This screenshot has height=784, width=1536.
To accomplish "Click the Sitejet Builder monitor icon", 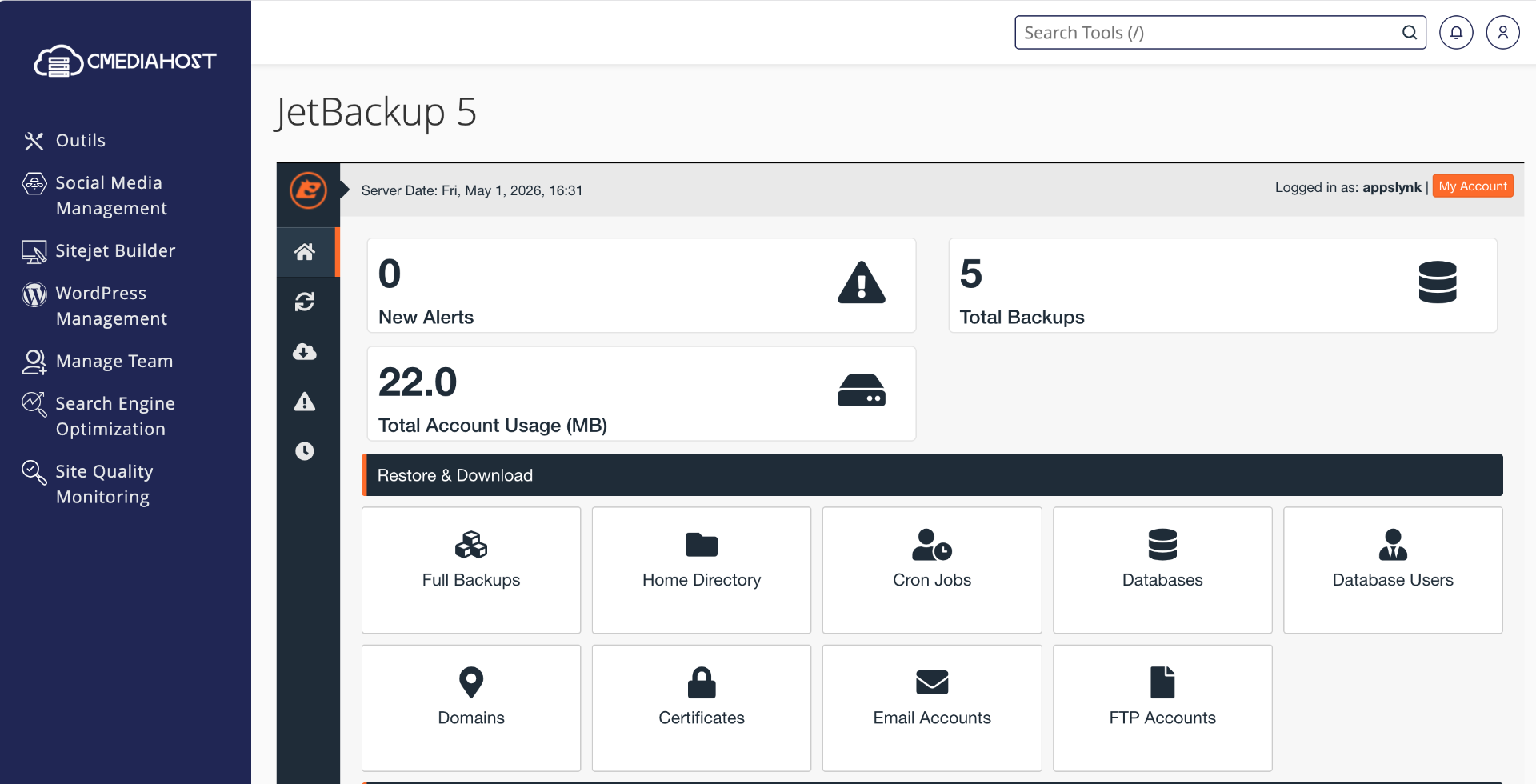I will pyautogui.click(x=34, y=252).
